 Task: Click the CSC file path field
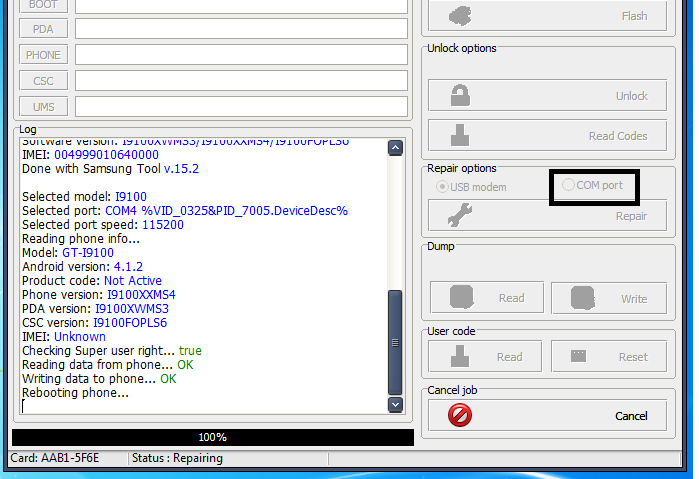241,81
